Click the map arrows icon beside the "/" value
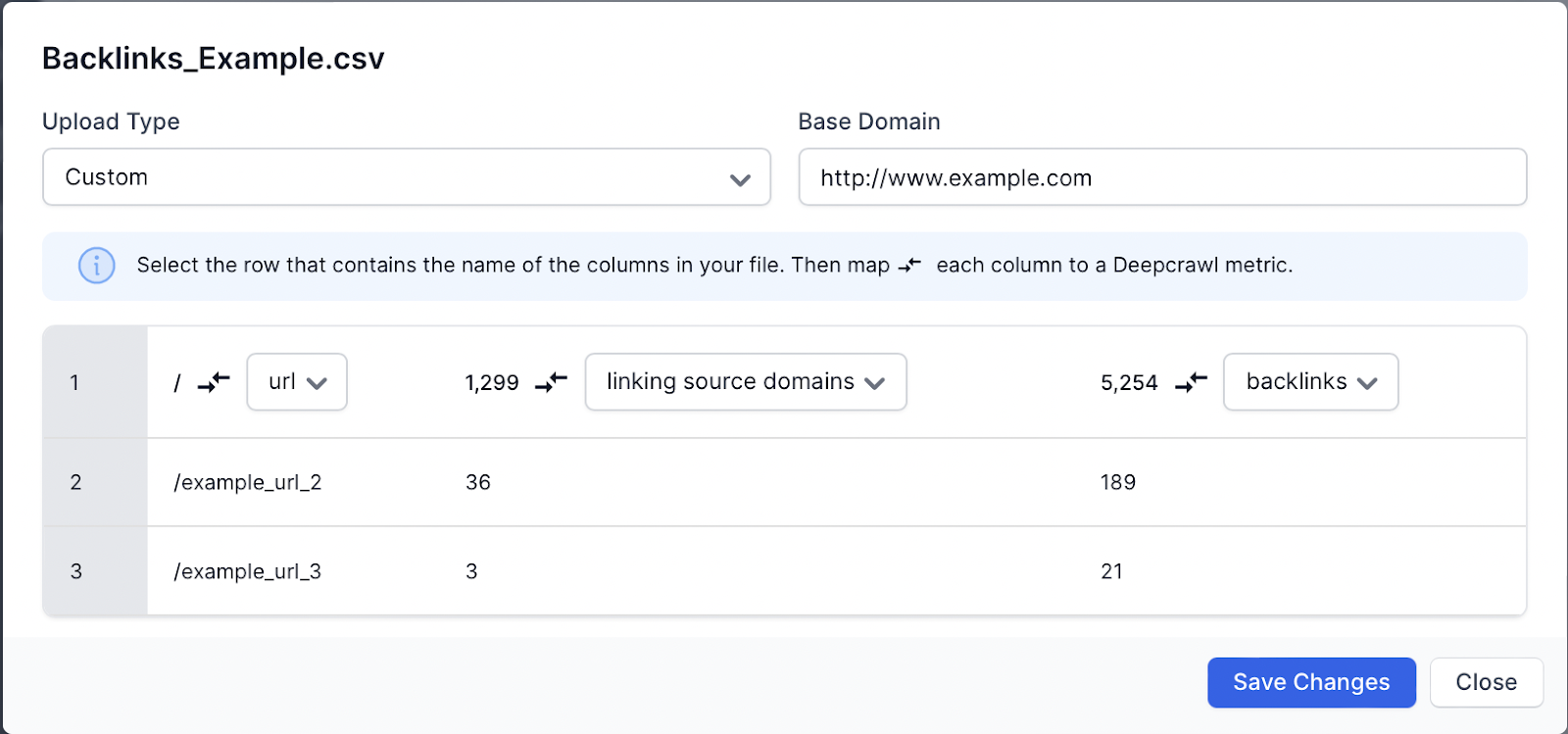This screenshot has width=1568, height=734. tap(214, 382)
